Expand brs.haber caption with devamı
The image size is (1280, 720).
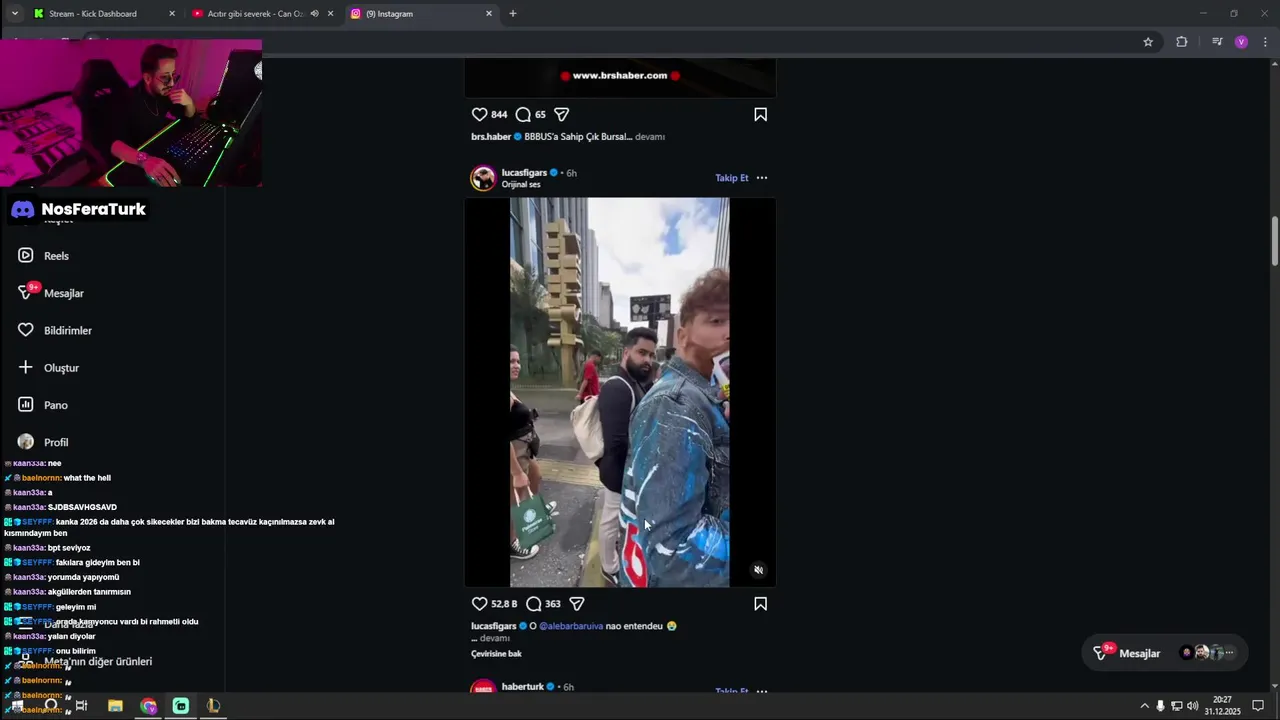pyautogui.click(x=650, y=137)
